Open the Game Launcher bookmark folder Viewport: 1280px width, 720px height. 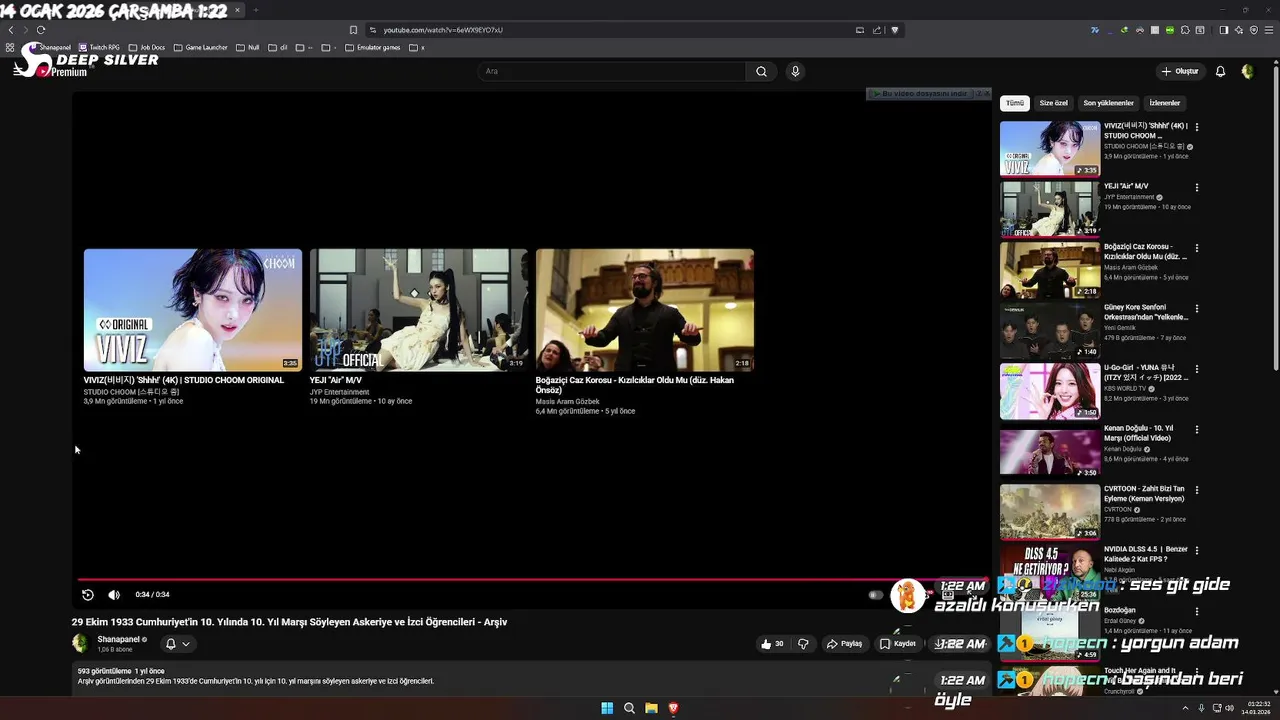click(200, 47)
